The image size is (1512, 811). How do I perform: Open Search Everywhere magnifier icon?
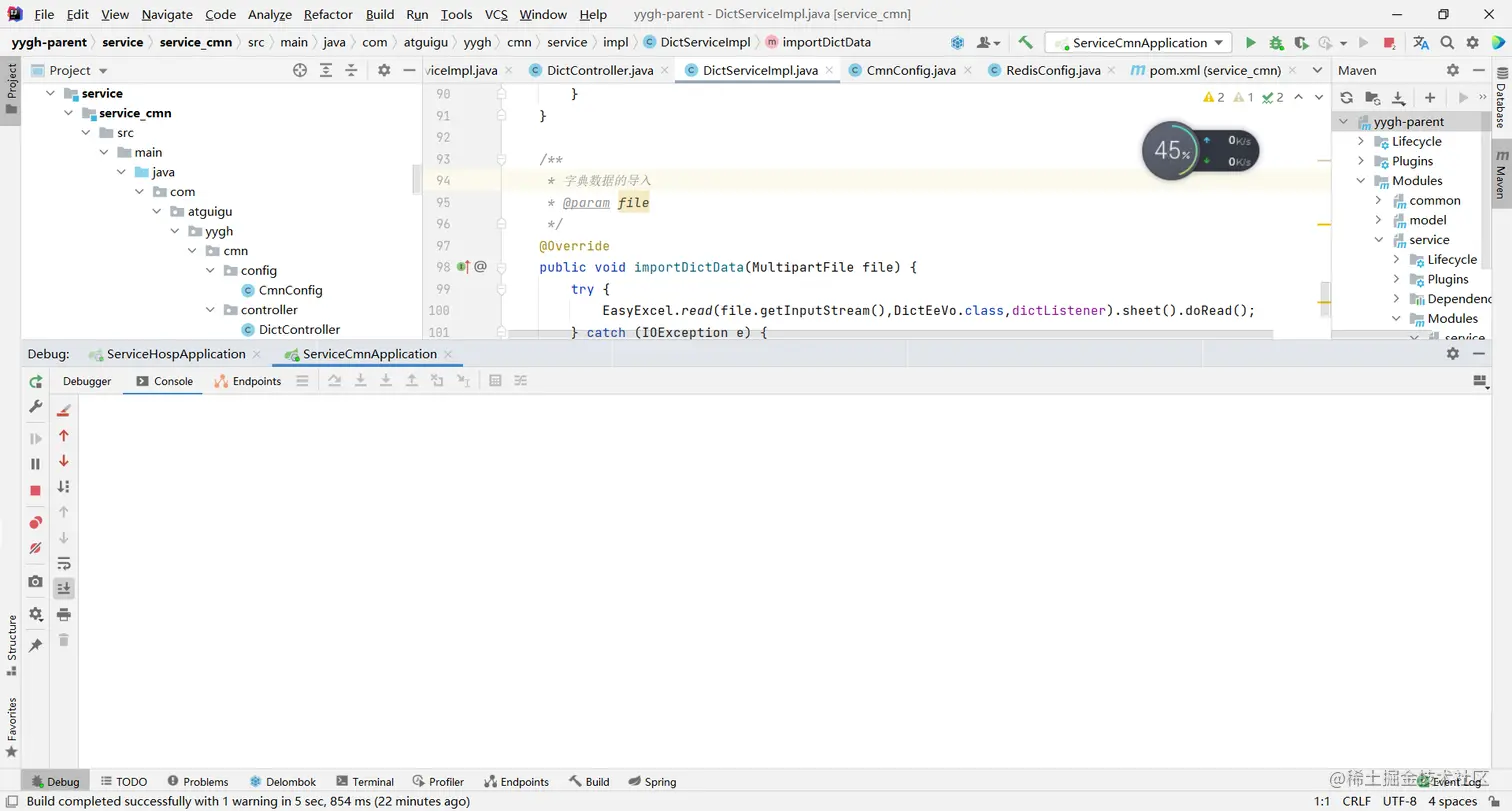click(1447, 43)
